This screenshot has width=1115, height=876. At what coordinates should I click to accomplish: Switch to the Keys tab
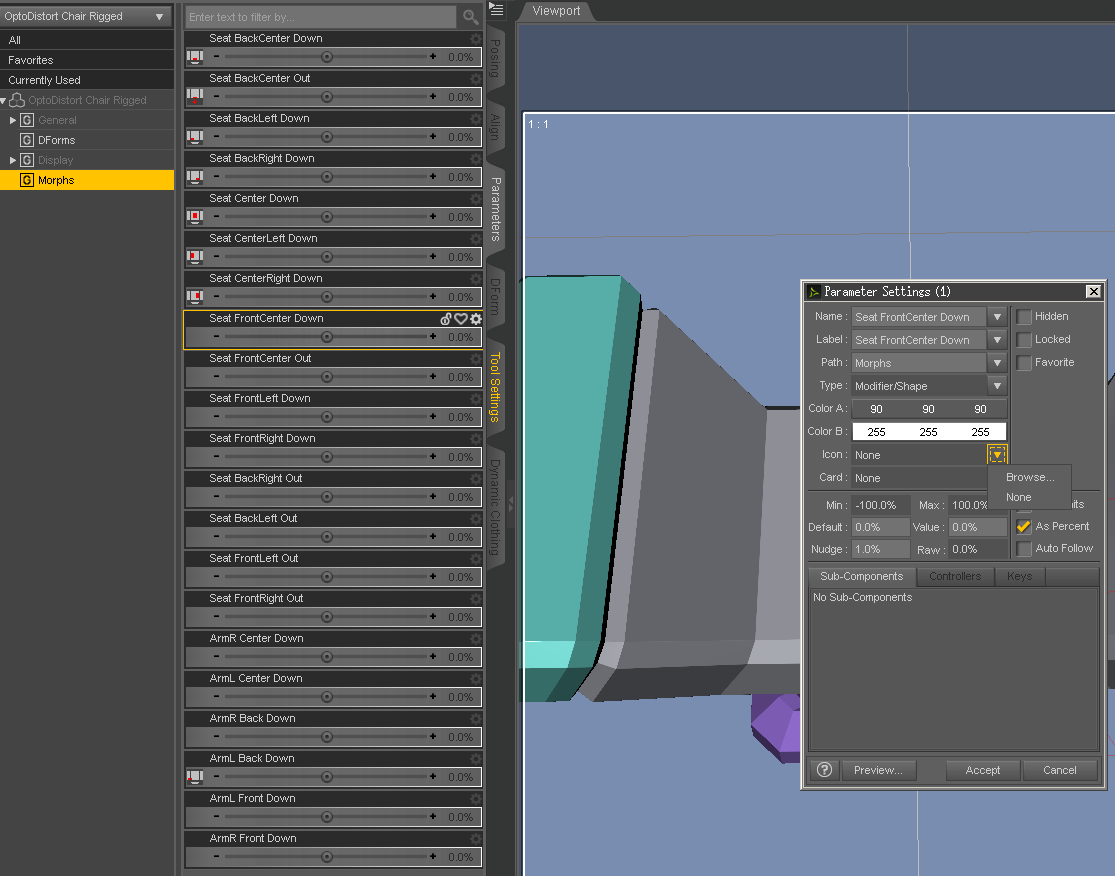1019,576
